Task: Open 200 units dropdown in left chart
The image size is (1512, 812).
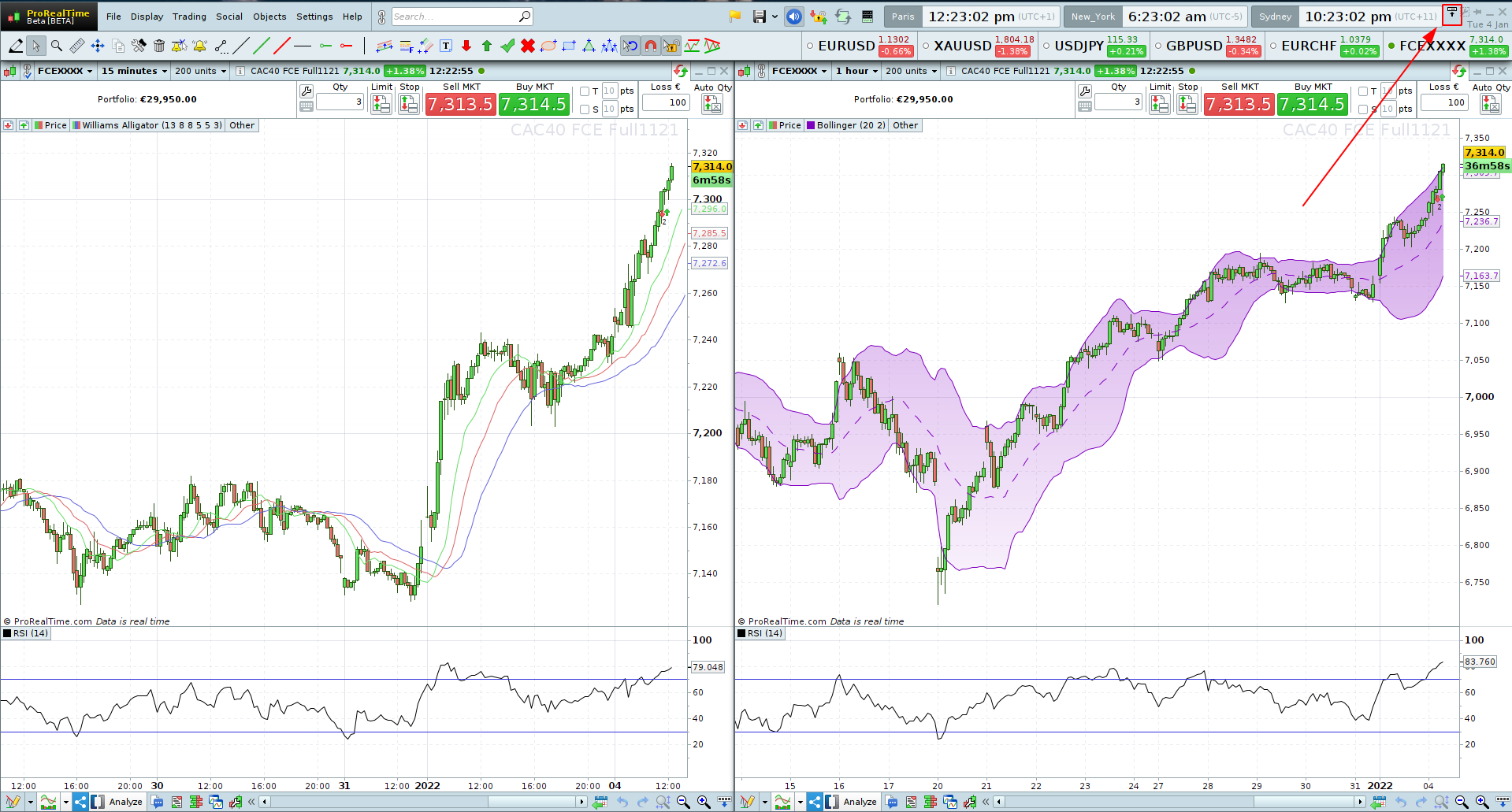Action: 200,71
